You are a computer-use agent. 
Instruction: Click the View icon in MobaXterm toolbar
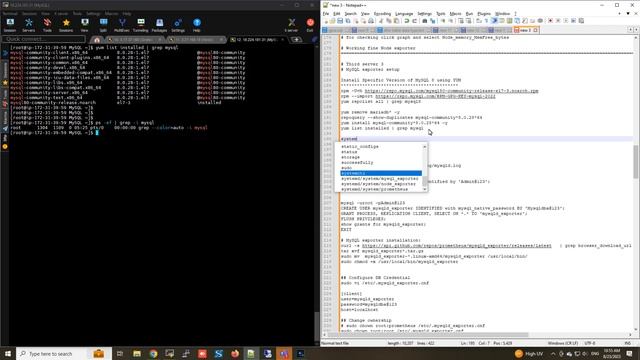tap(84, 25)
